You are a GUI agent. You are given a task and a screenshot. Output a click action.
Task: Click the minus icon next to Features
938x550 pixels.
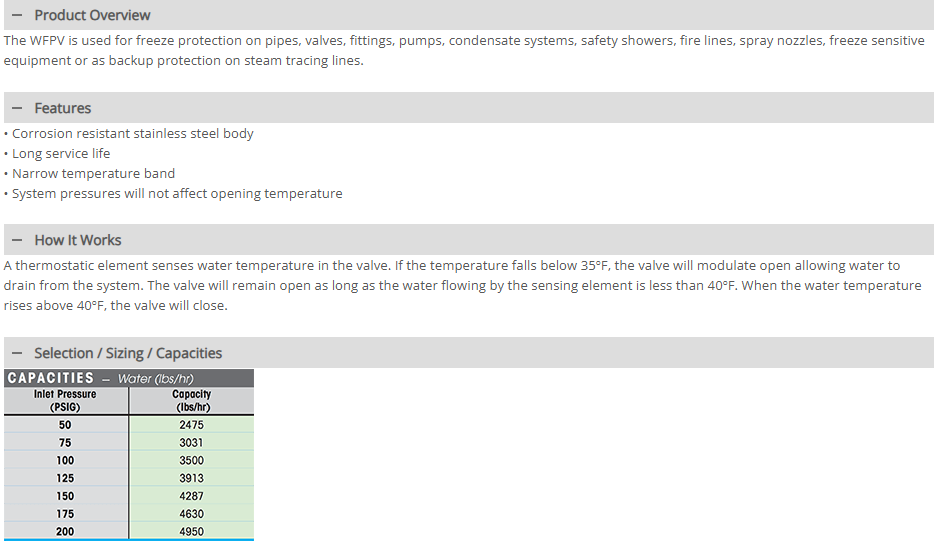point(17,108)
